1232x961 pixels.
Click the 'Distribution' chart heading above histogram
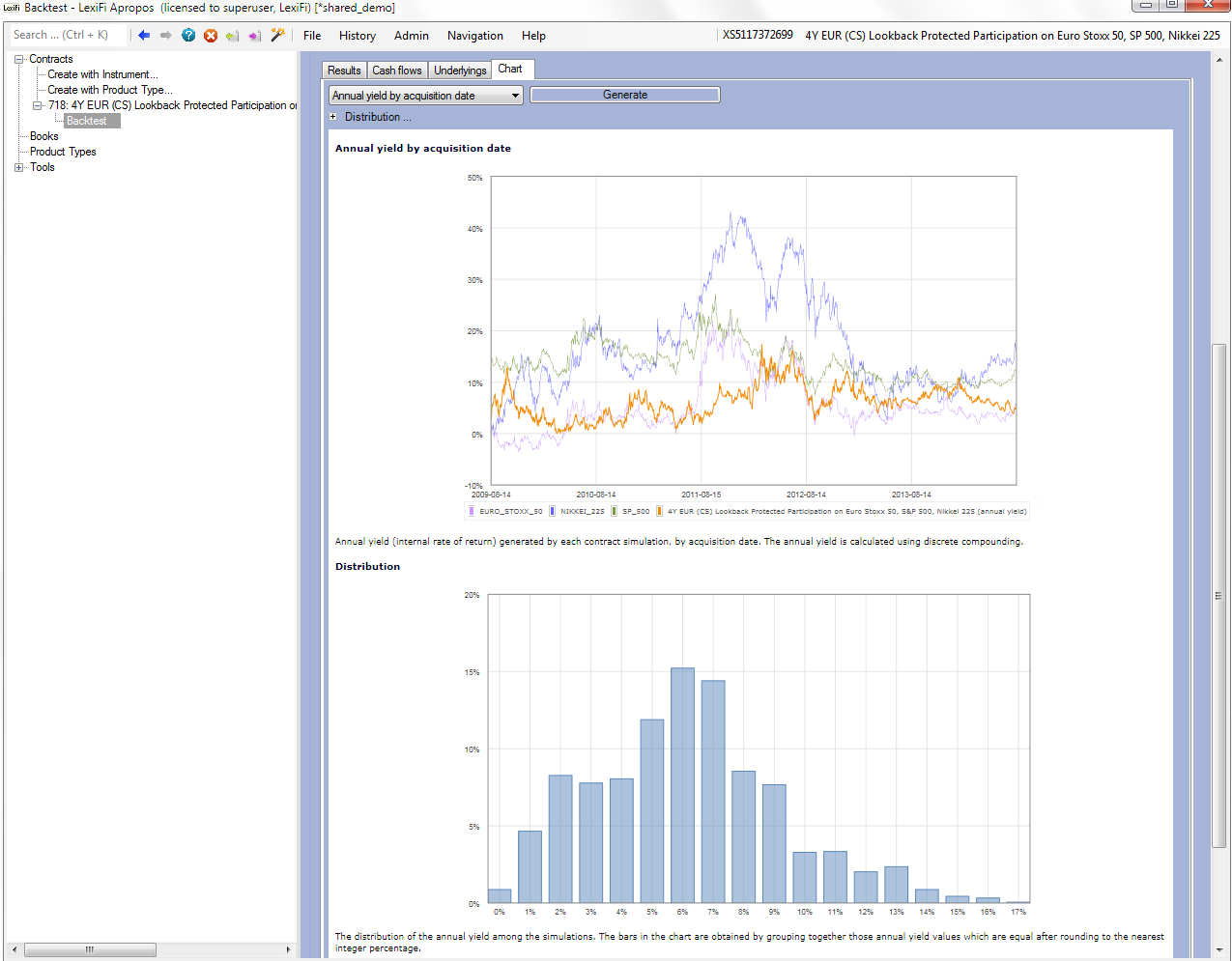(x=367, y=567)
